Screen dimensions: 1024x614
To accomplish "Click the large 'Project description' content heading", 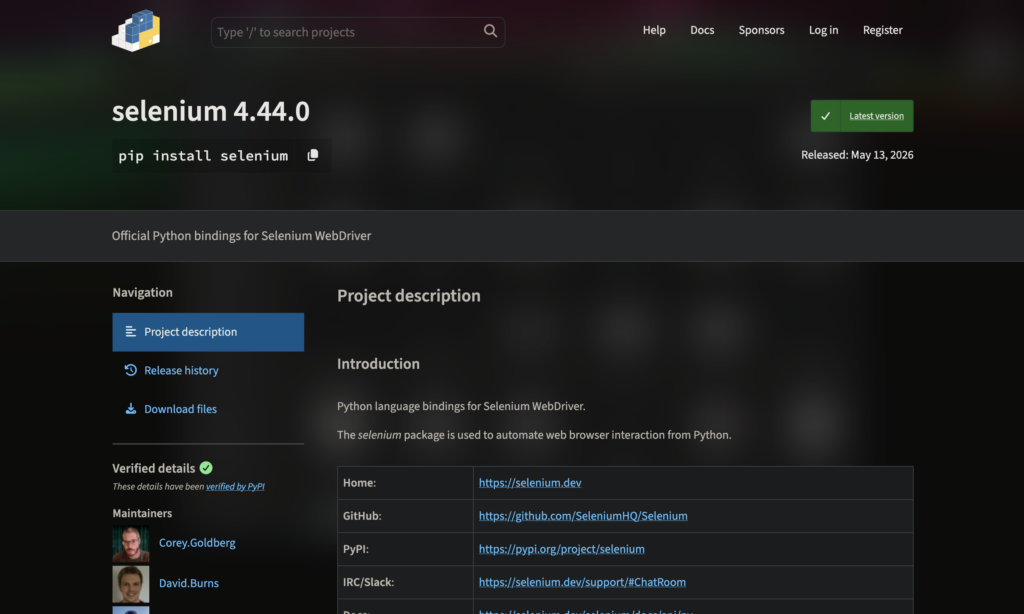I will pyautogui.click(x=409, y=296).
